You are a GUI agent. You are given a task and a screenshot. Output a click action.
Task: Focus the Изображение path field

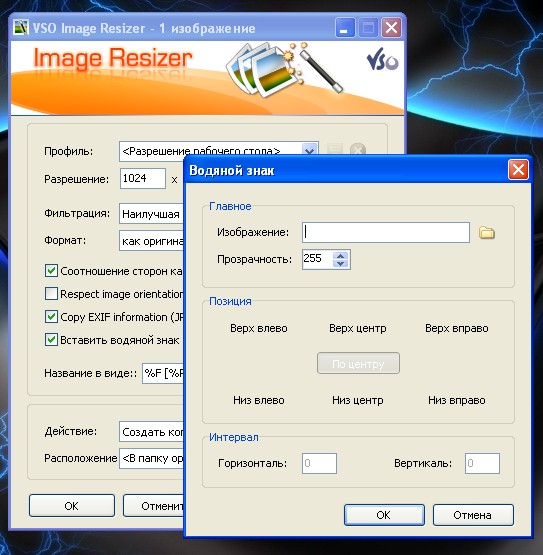coord(386,233)
